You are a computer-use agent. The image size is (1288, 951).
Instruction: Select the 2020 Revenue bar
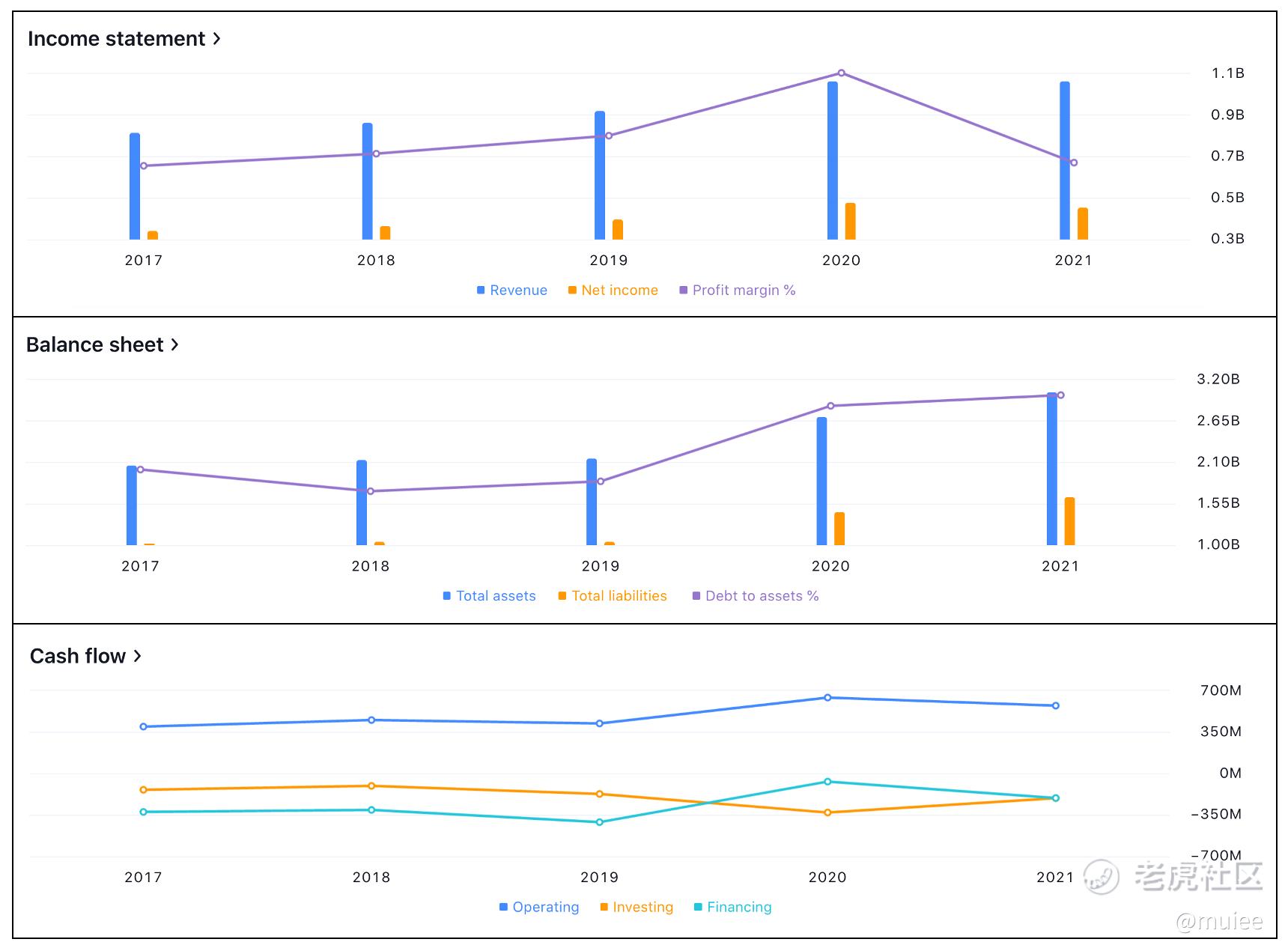point(833,160)
